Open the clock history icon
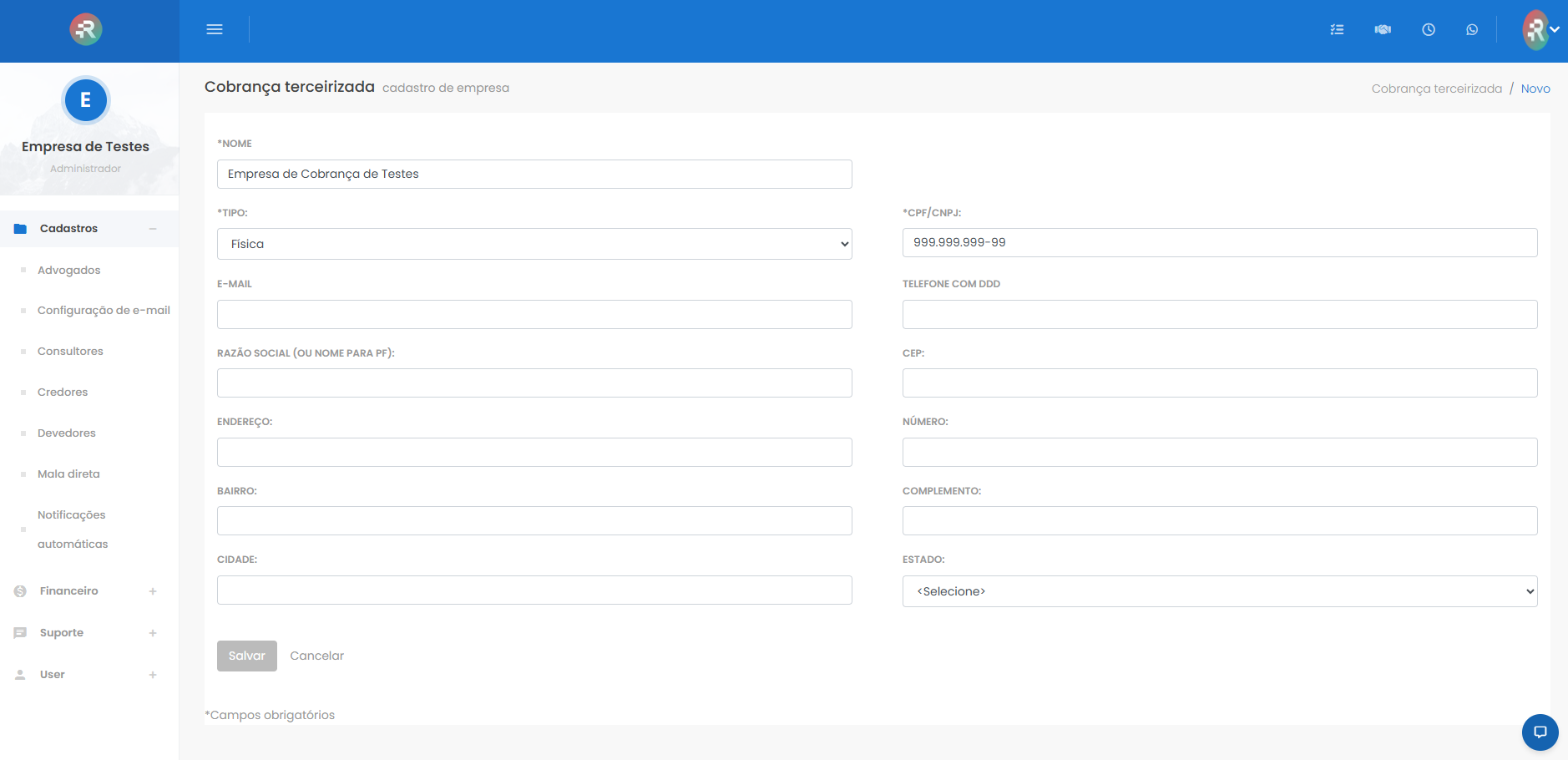 point(1429,29)
